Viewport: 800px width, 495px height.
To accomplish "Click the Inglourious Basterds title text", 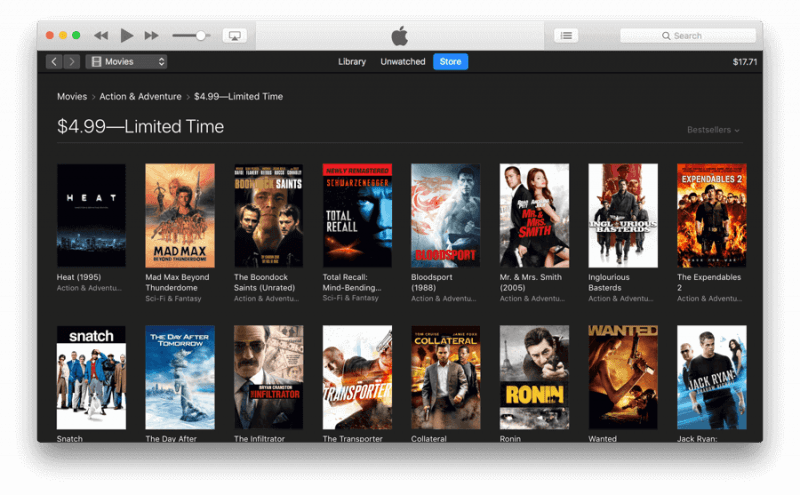I will [x=609, y=282].
